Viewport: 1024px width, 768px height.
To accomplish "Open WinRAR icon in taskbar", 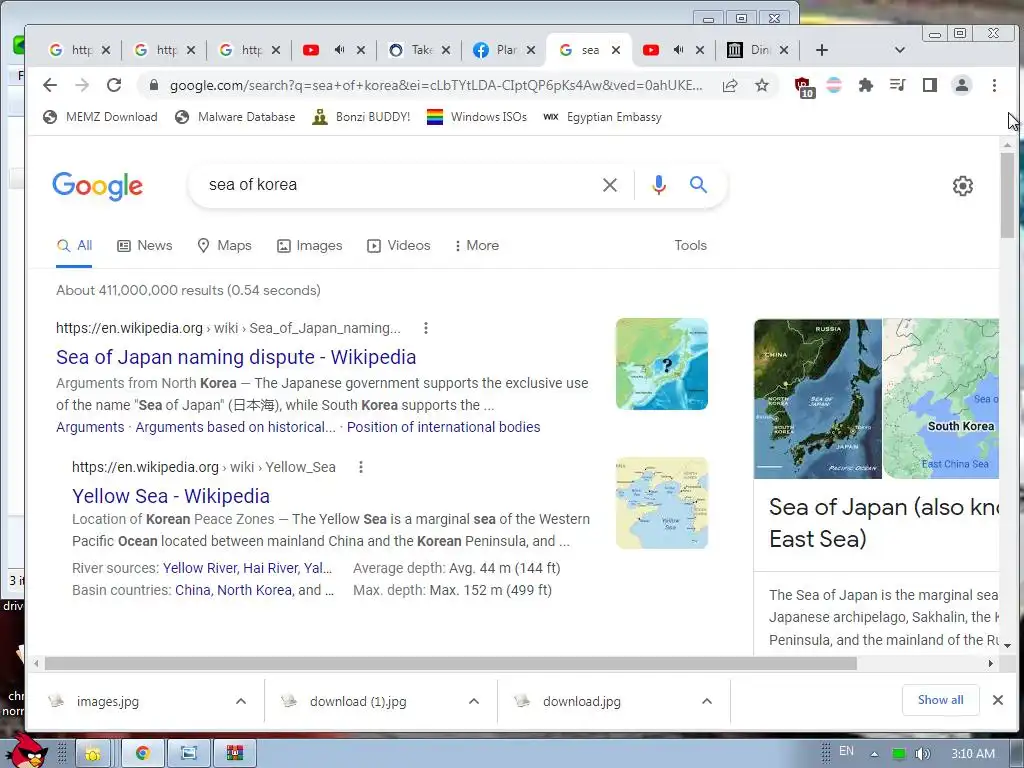I will 235,754.
